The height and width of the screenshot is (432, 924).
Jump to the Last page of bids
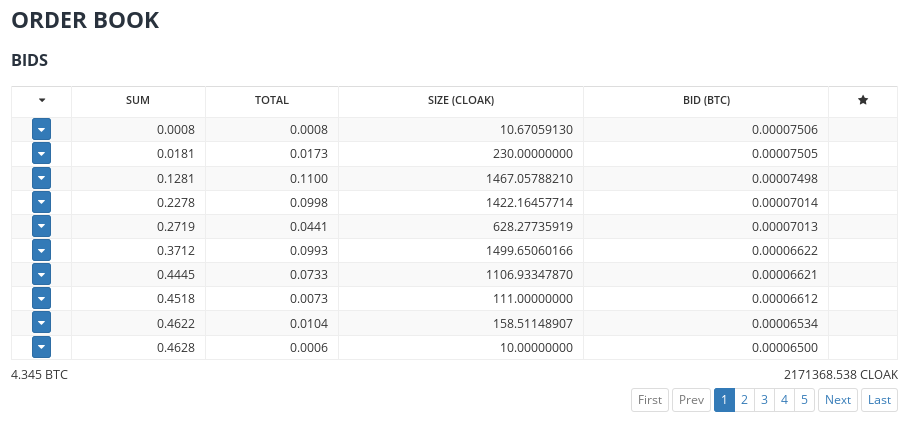(x=879, y=400)
